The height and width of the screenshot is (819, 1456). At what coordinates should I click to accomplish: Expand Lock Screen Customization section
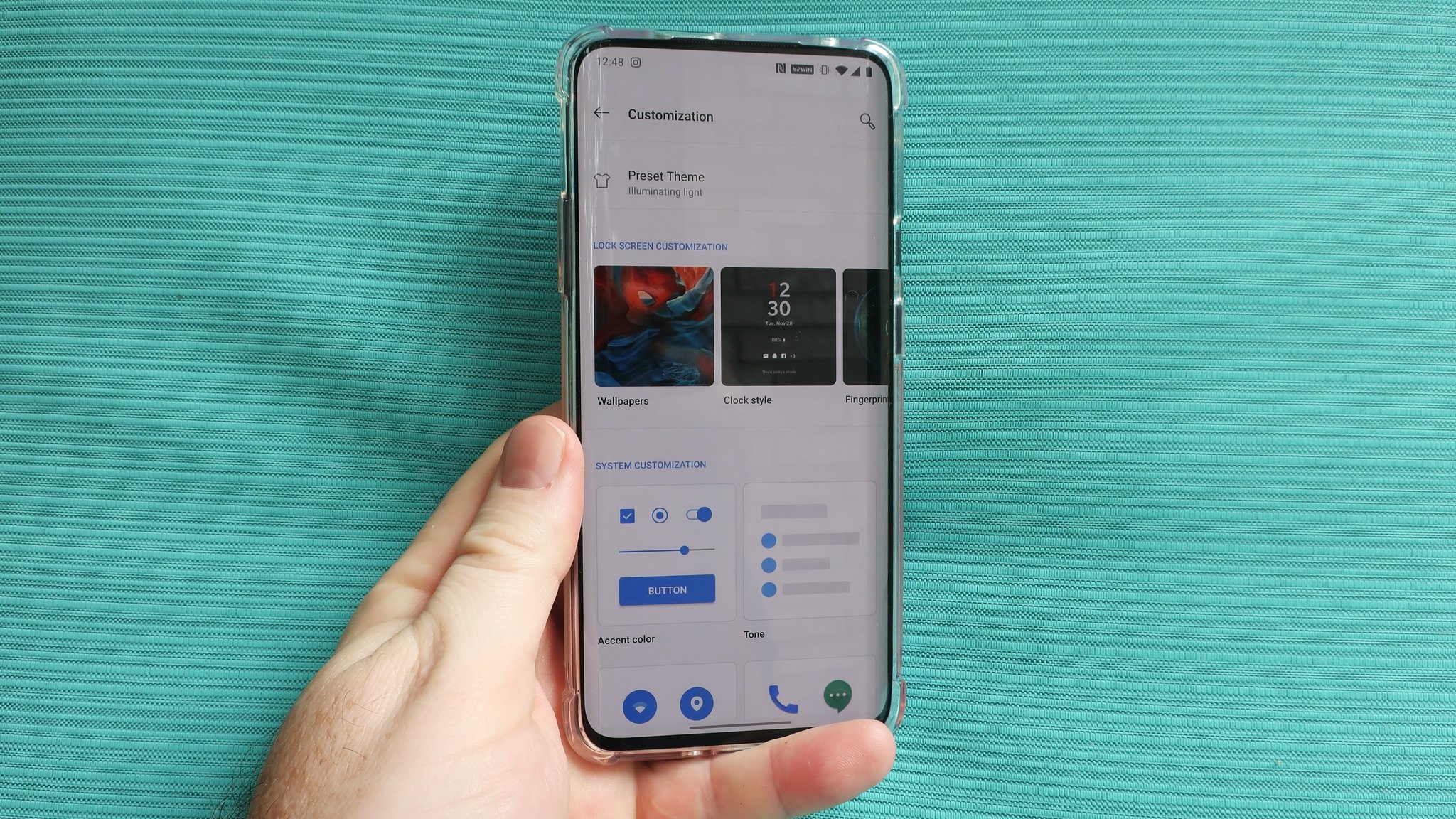659,245
